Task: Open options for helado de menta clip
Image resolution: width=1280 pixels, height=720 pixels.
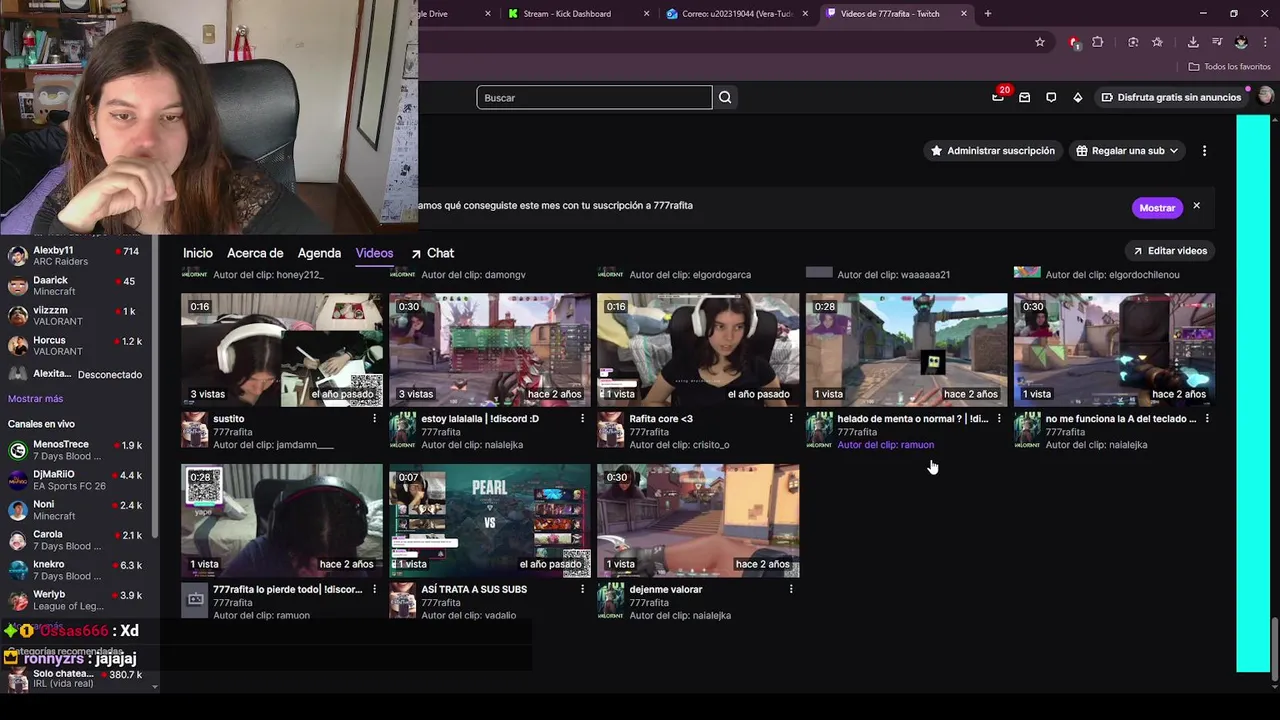Action: coord(999,419)
